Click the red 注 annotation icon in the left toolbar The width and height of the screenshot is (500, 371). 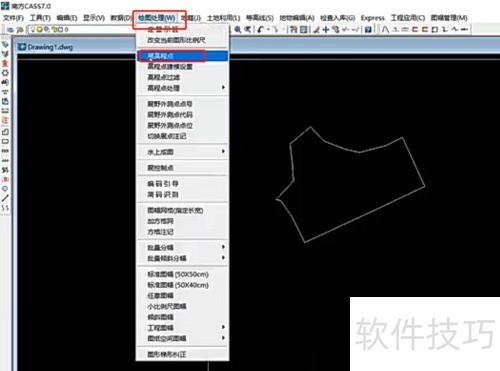tap(5, 120)
